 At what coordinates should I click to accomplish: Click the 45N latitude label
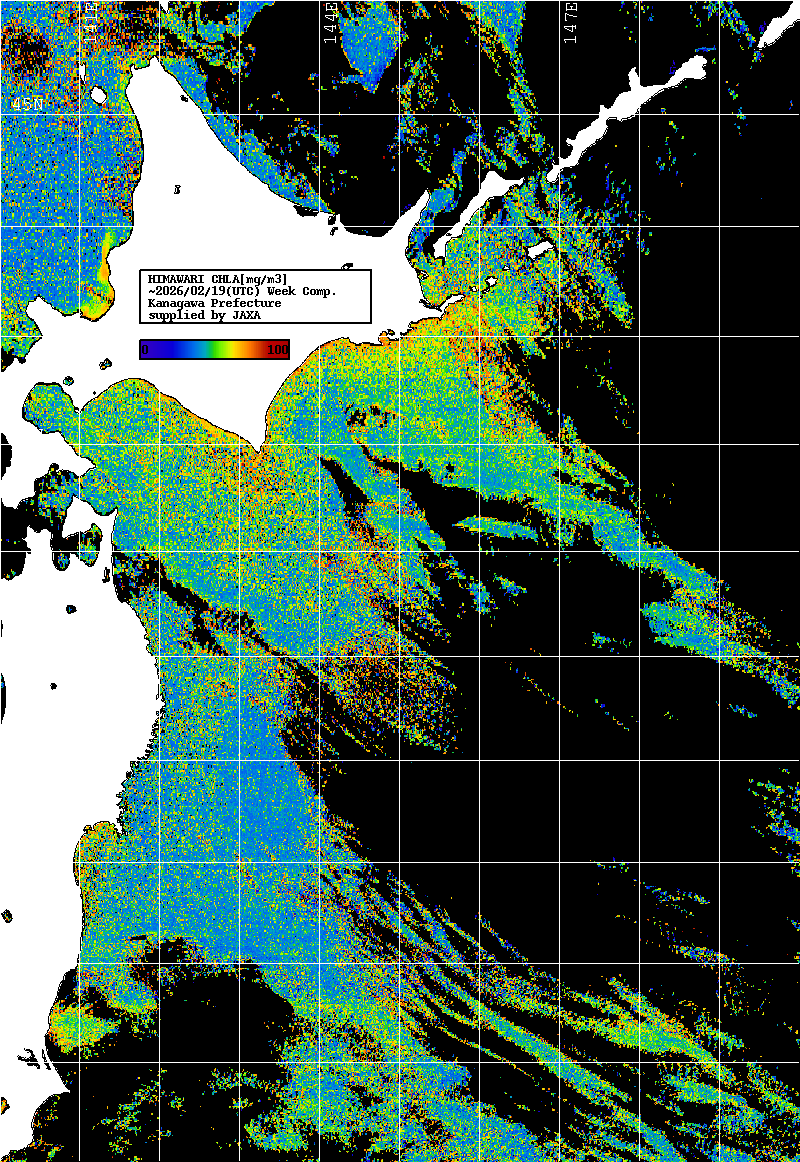pos(27,104)
